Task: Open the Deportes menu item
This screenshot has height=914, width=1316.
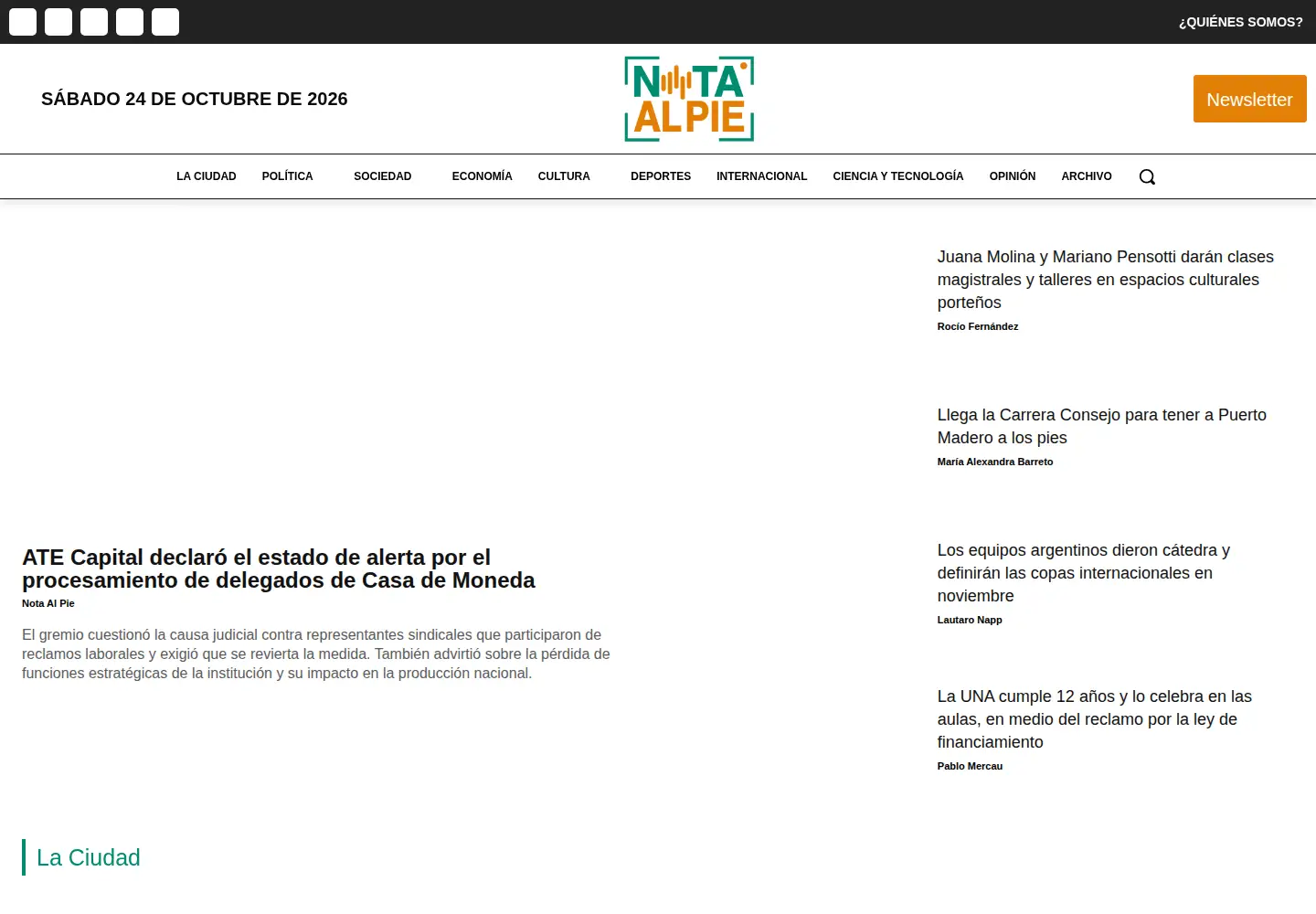Action: coord(661,176)
